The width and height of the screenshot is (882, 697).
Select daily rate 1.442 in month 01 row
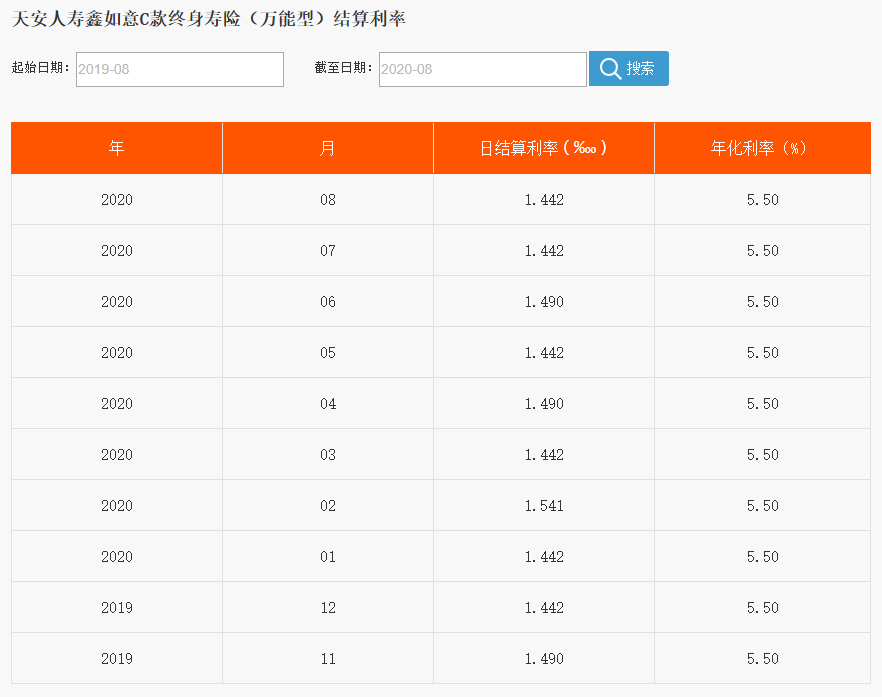tap(544, 556)
